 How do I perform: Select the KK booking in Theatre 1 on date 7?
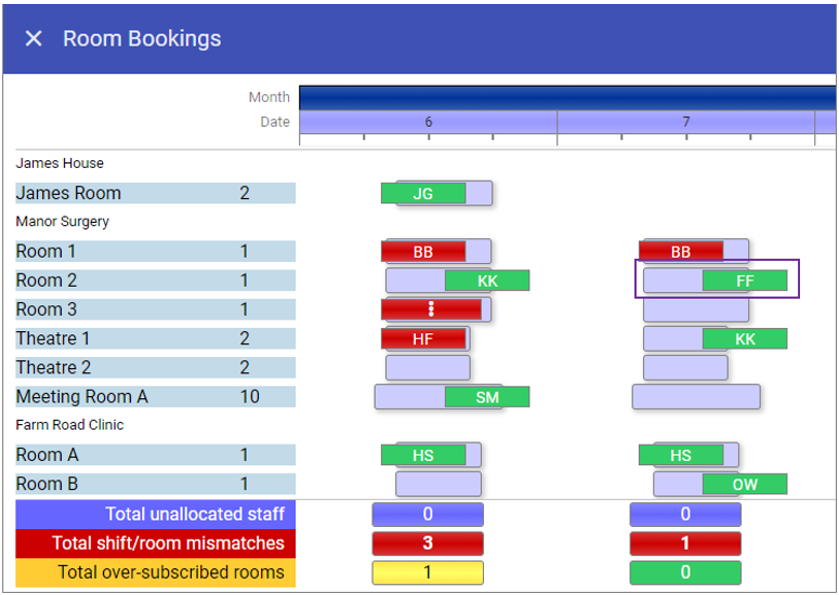[744, 339]
